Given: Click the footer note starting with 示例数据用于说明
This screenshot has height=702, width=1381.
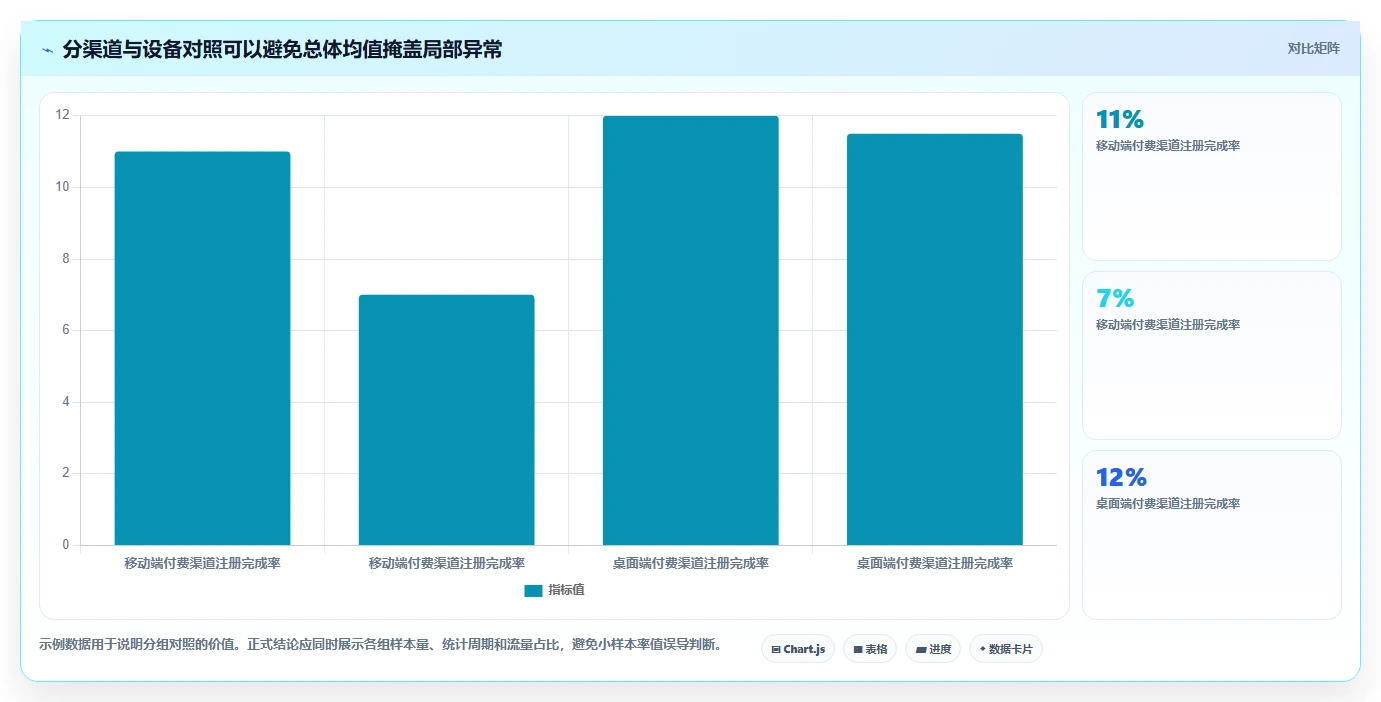Looking at the screenshot, I should point(380,645).
